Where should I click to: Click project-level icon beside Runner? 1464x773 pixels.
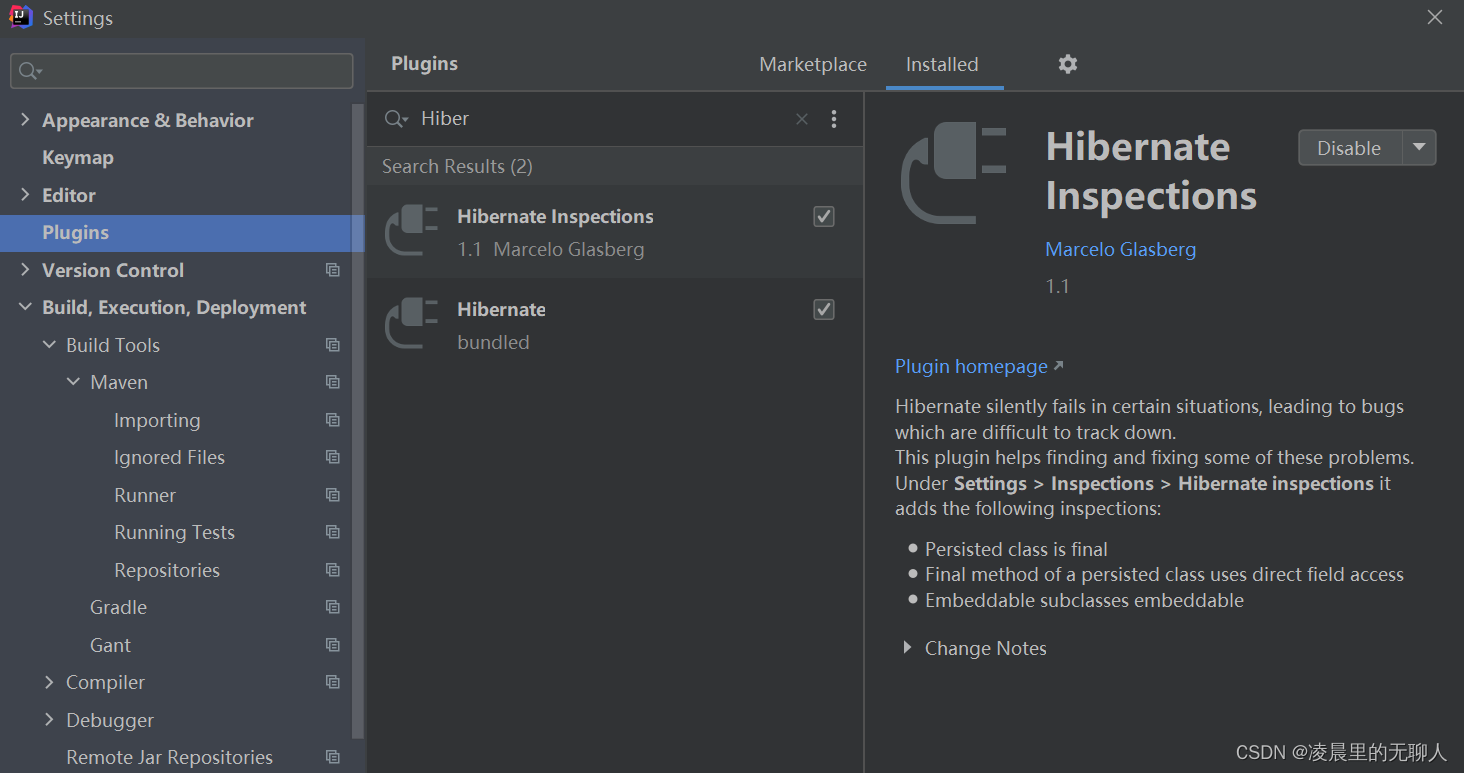click(x=333, y=495)
